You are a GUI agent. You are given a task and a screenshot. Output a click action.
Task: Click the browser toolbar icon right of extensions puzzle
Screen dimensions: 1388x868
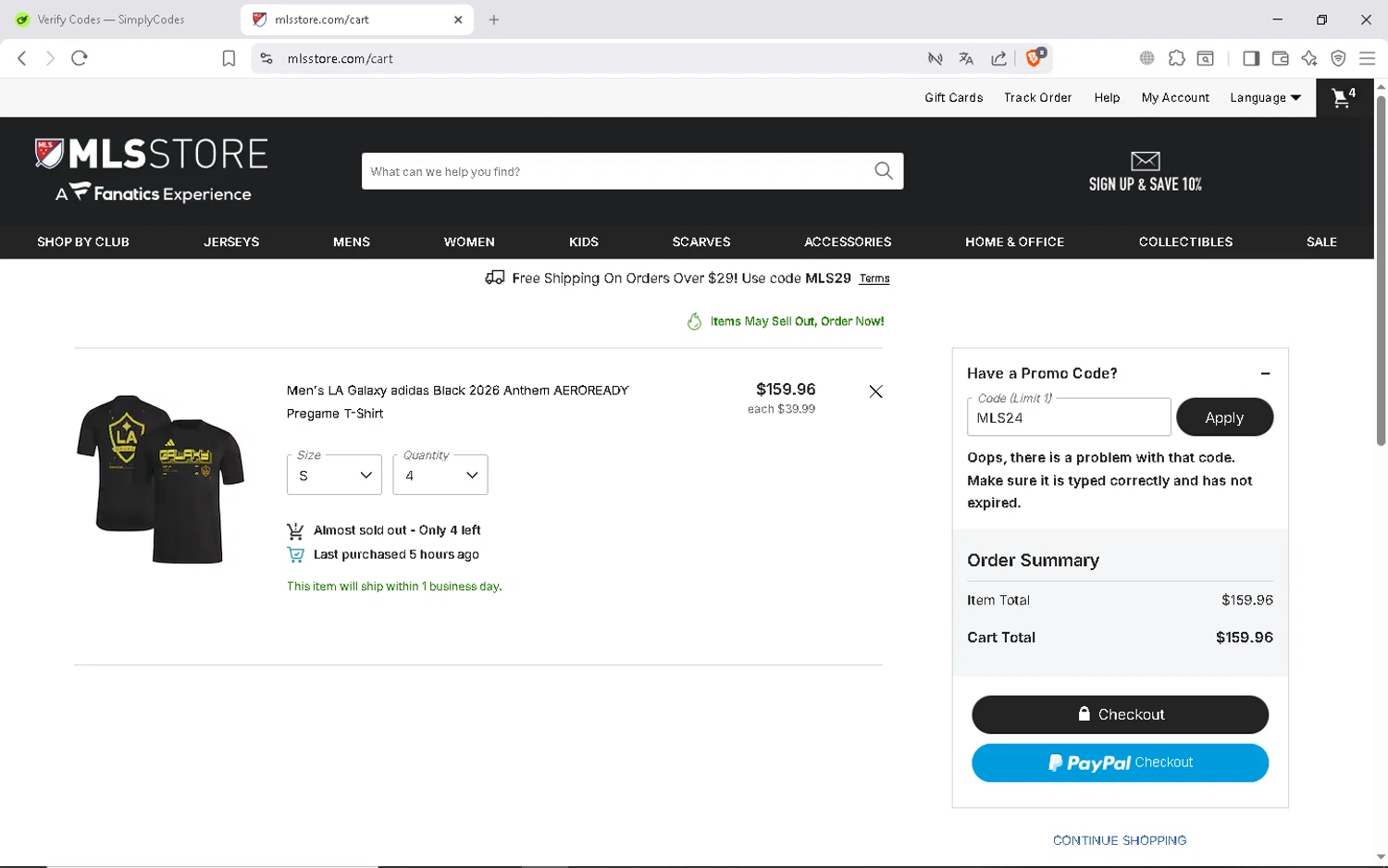(1206, 58)
